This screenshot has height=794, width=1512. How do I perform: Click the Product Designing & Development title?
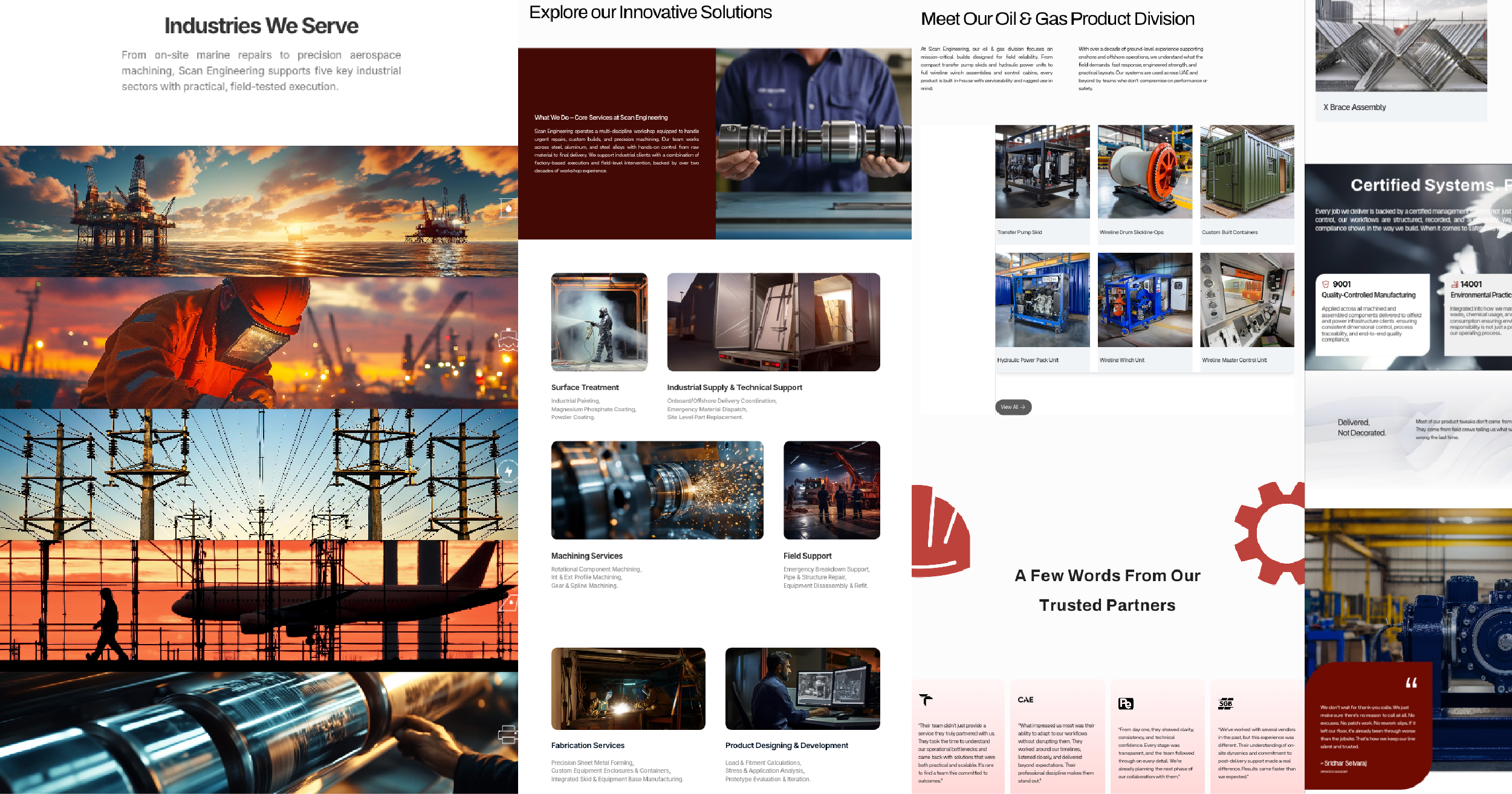787,746
